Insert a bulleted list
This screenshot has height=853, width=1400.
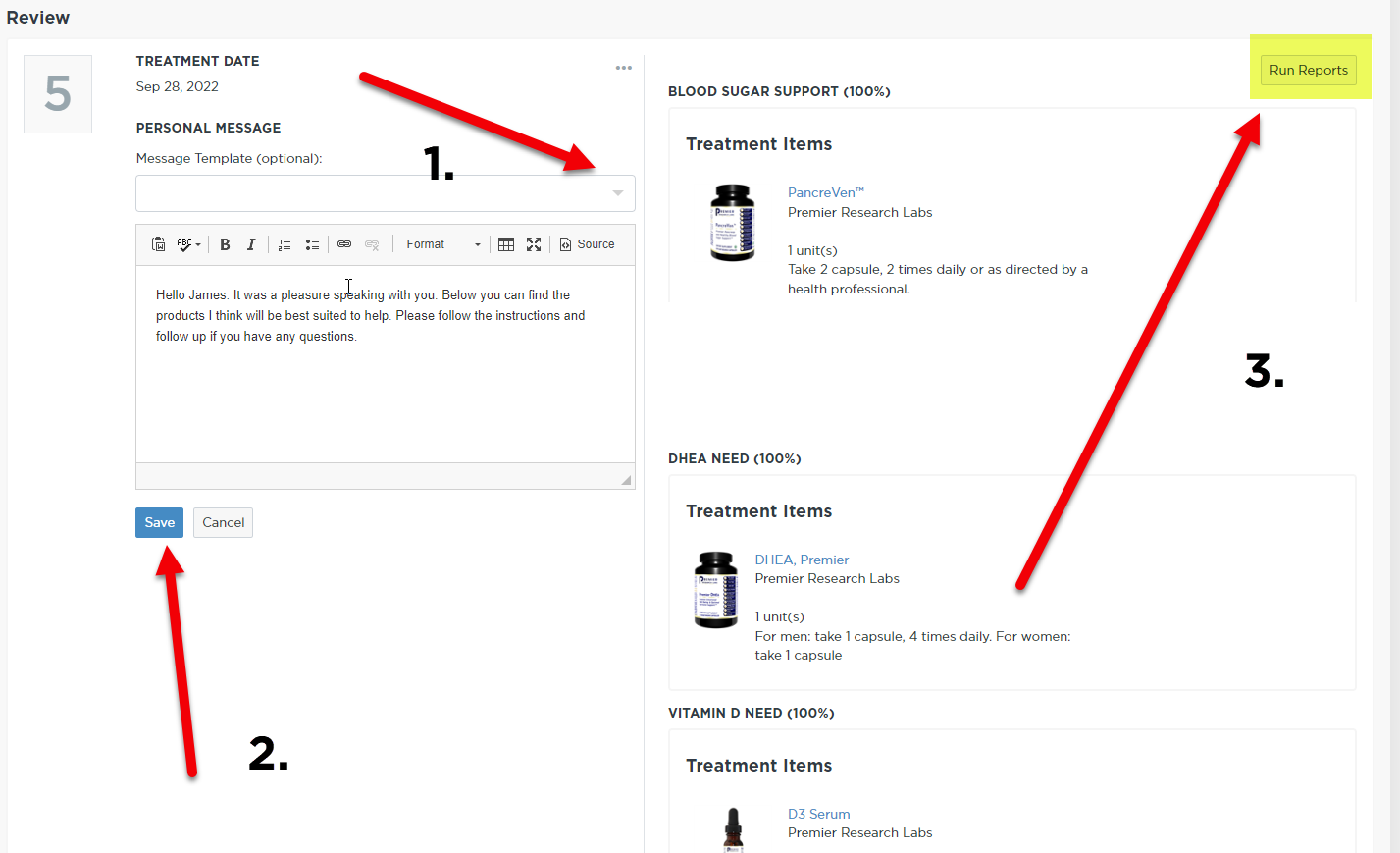pos(312,244)
